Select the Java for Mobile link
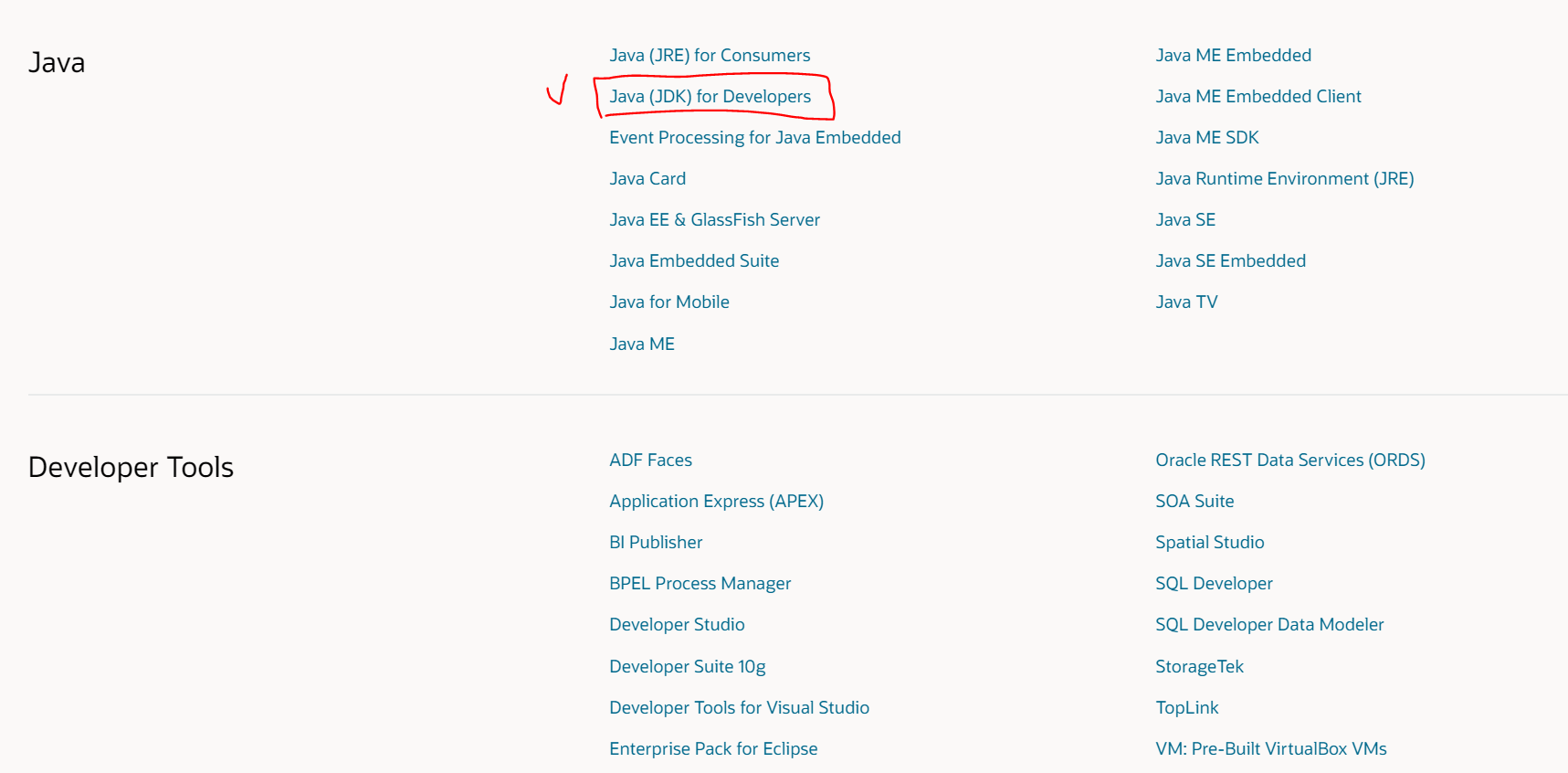 [669, 302]
